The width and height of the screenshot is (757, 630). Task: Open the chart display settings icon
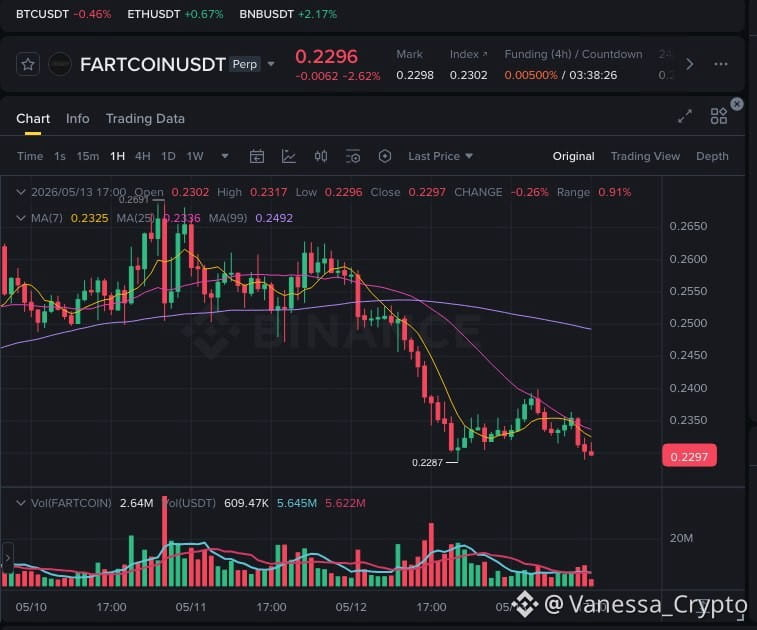353,156
